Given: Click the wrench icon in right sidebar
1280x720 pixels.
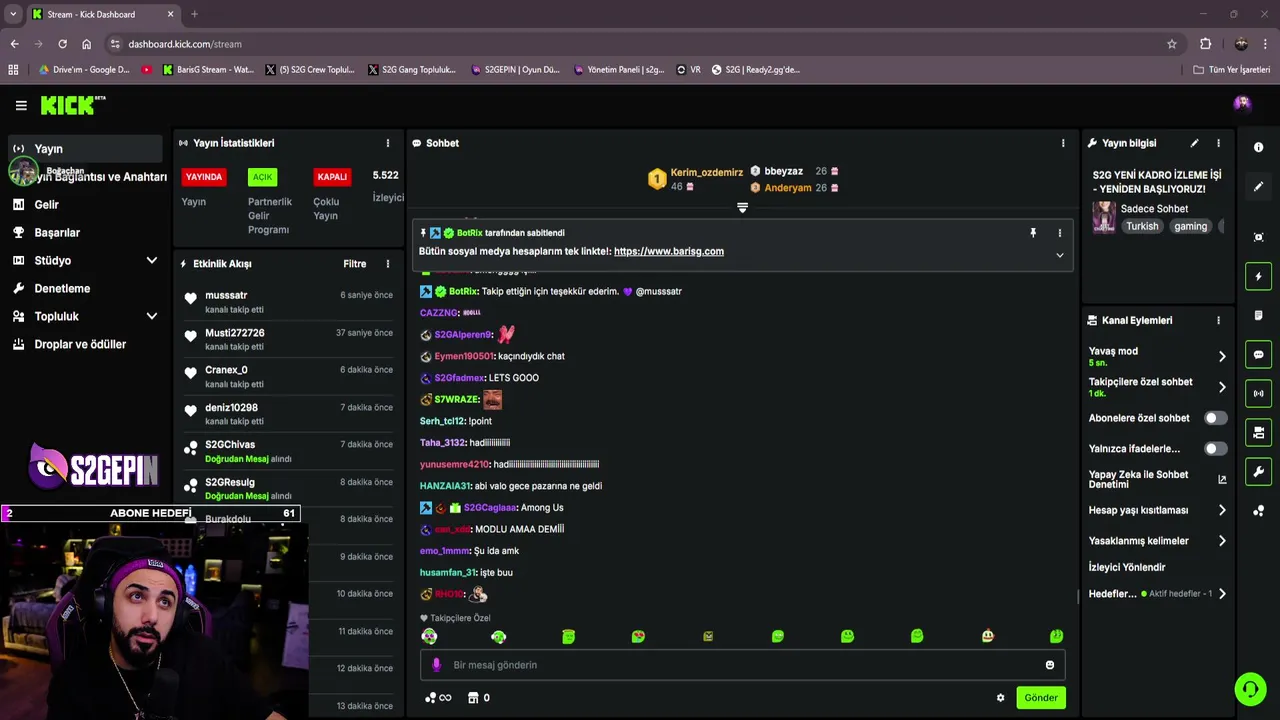Looking at the screenshot, I should 1258,471.
